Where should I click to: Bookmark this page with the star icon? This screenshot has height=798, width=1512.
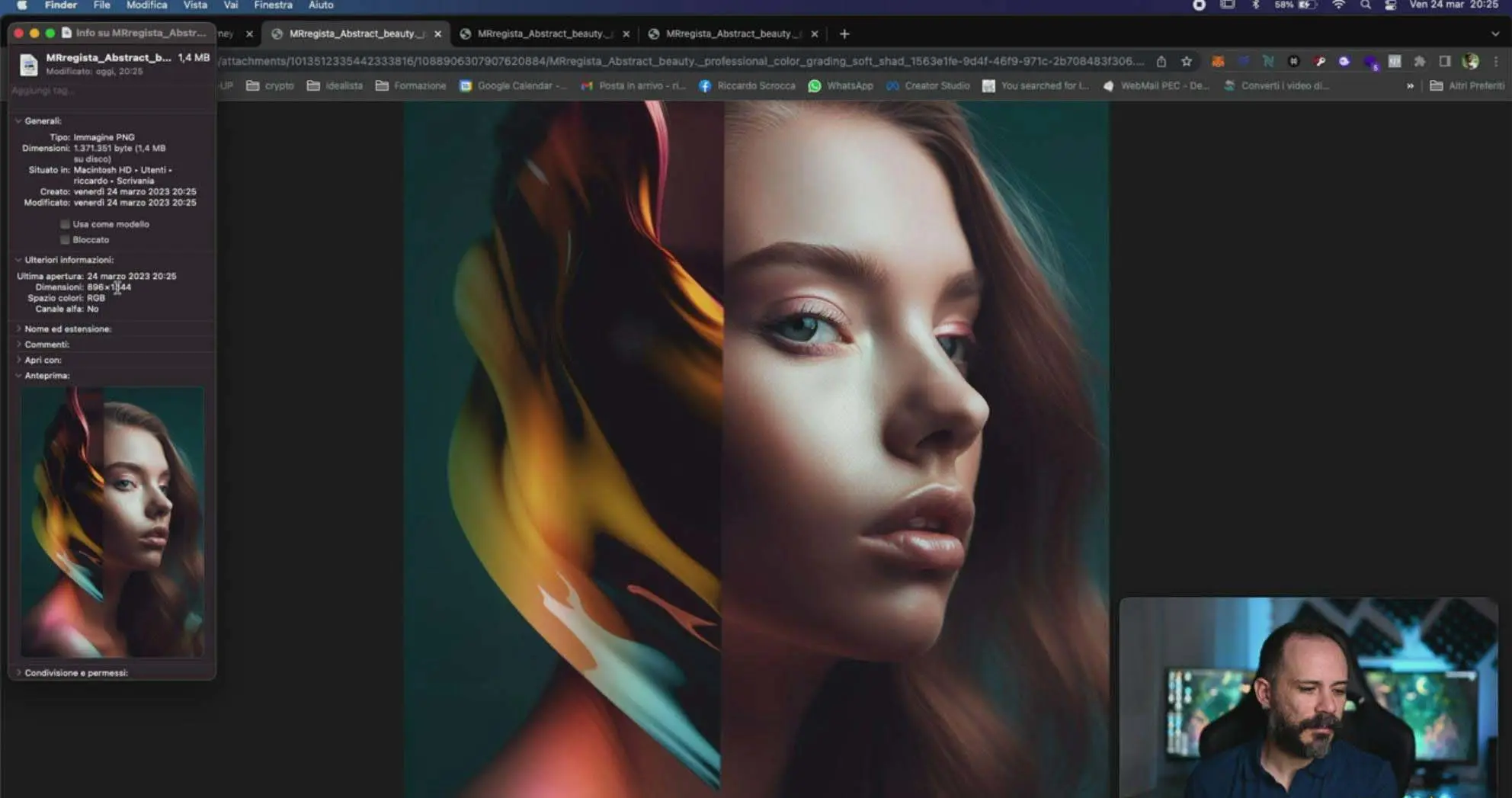point(1187,62)
